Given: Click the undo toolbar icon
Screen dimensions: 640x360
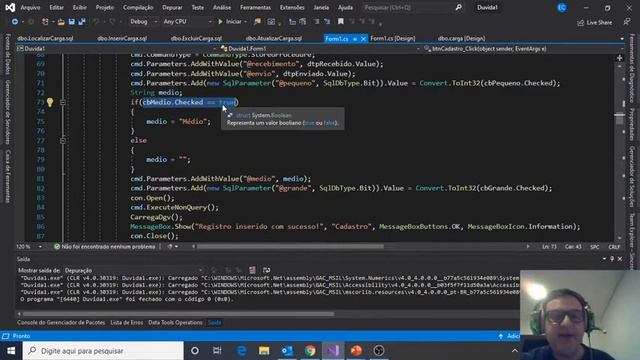Looking at the screenshot, I should click(x=96, y=22).
